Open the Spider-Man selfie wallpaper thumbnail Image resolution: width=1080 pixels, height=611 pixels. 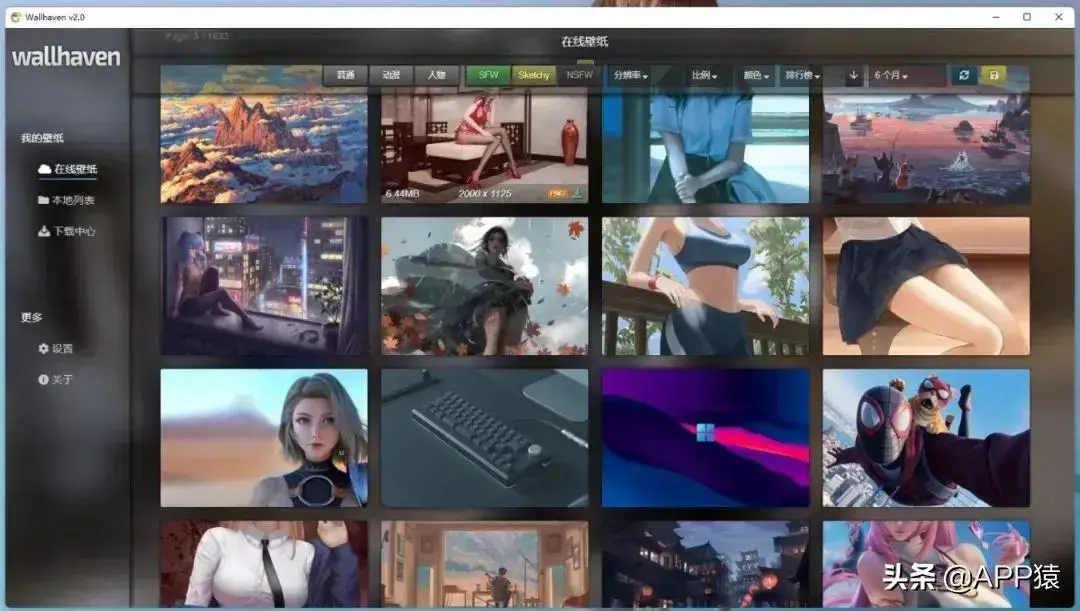(926, 437)
